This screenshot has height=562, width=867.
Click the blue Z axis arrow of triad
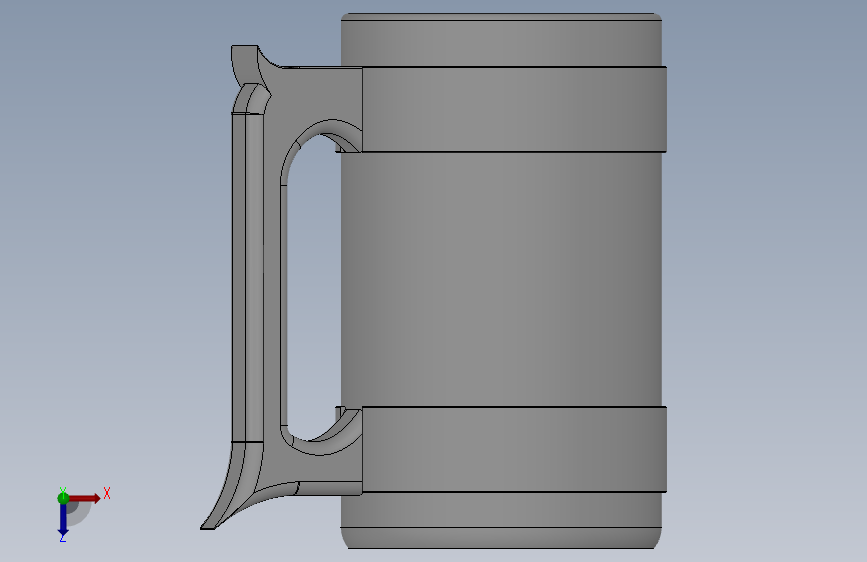(x=63, y=519)
